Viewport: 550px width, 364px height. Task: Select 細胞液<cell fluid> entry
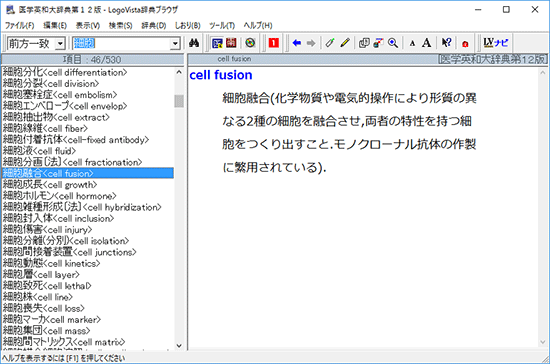coord(39,151)
